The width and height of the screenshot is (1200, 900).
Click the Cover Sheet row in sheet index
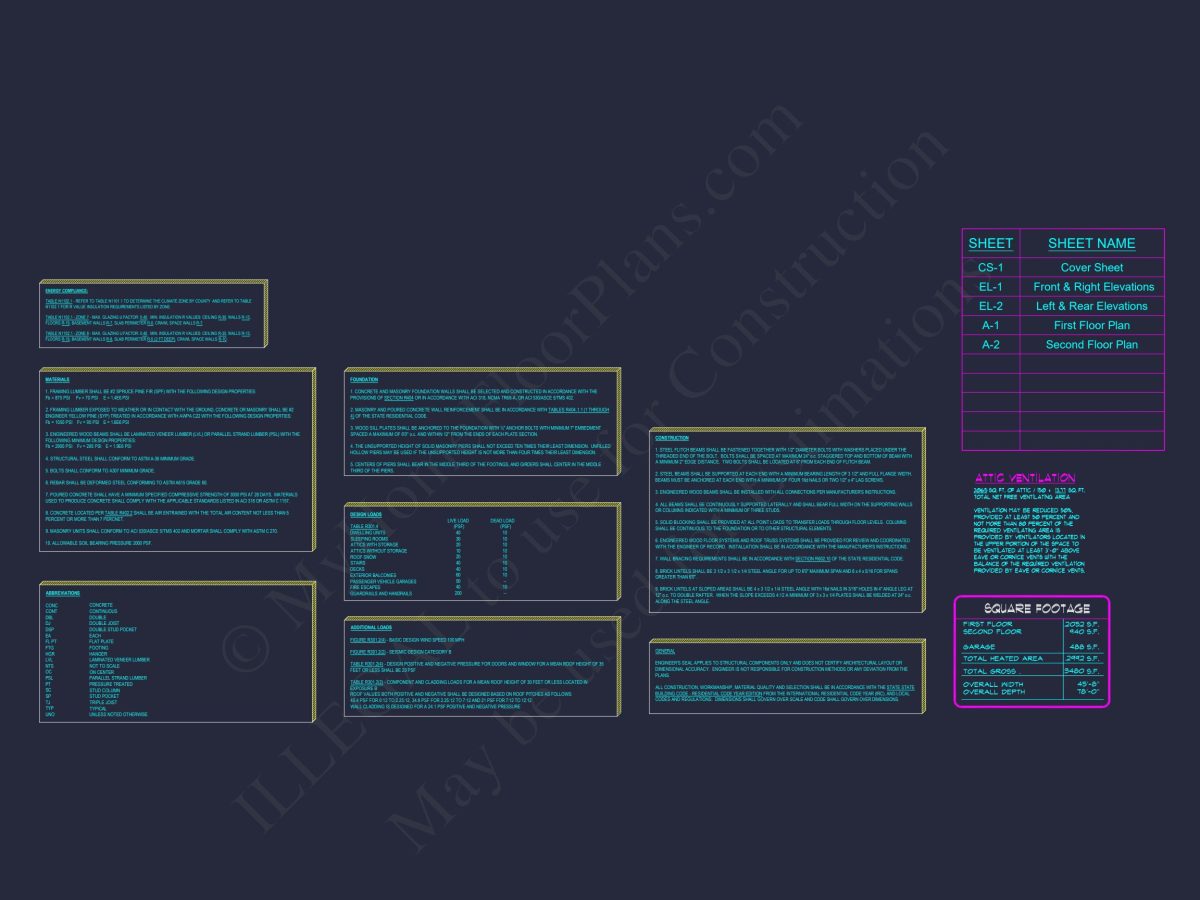pos(1063,267)
